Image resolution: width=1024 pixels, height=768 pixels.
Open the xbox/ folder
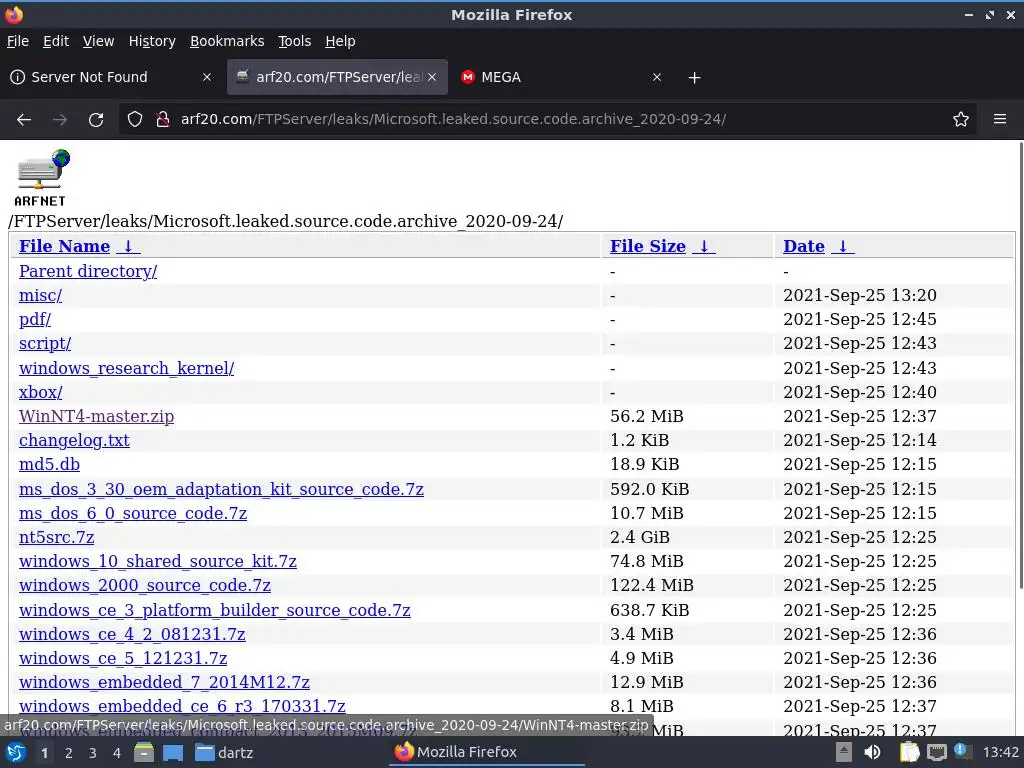tap(40, 392)
